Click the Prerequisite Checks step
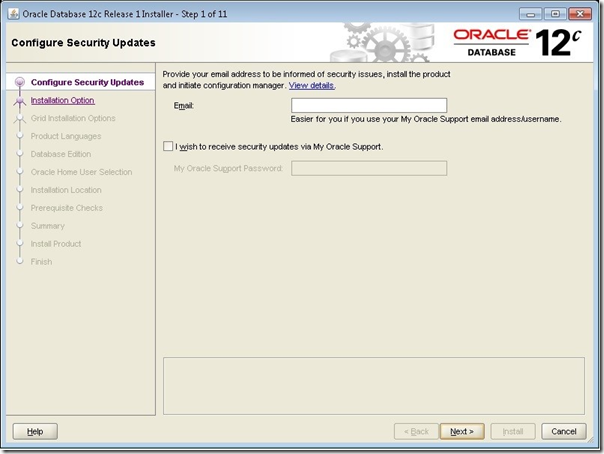Screen dimensions: 604x454 [67, 208]
